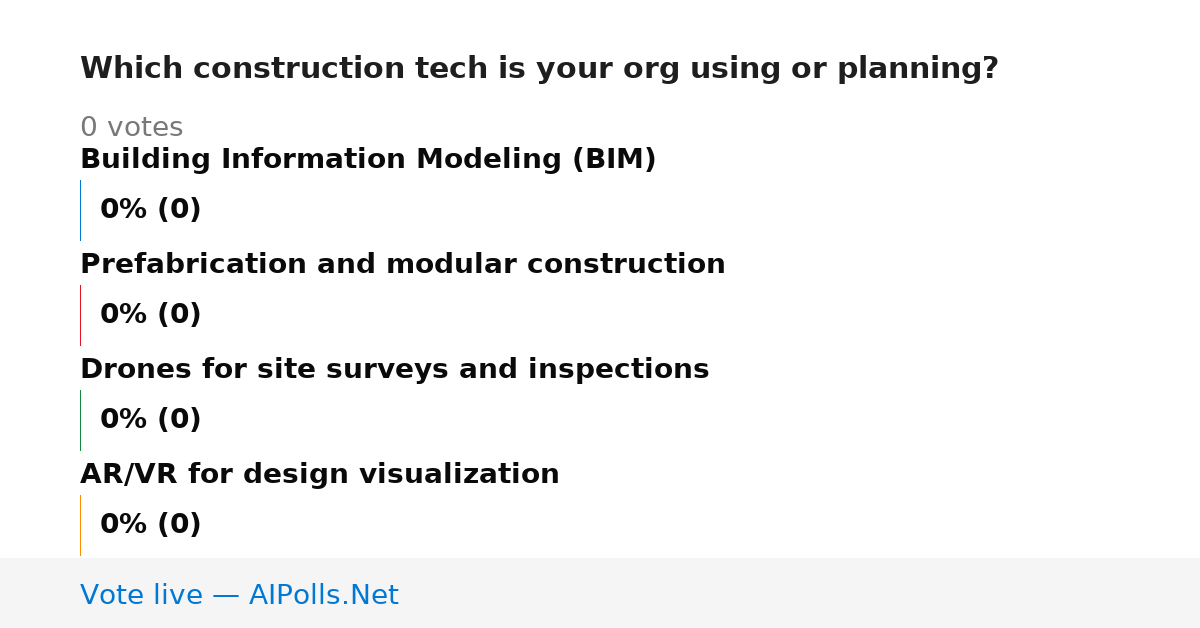Select Prefabrication and modular construction option
The image size is (1200, 628).
pos(402,265)
